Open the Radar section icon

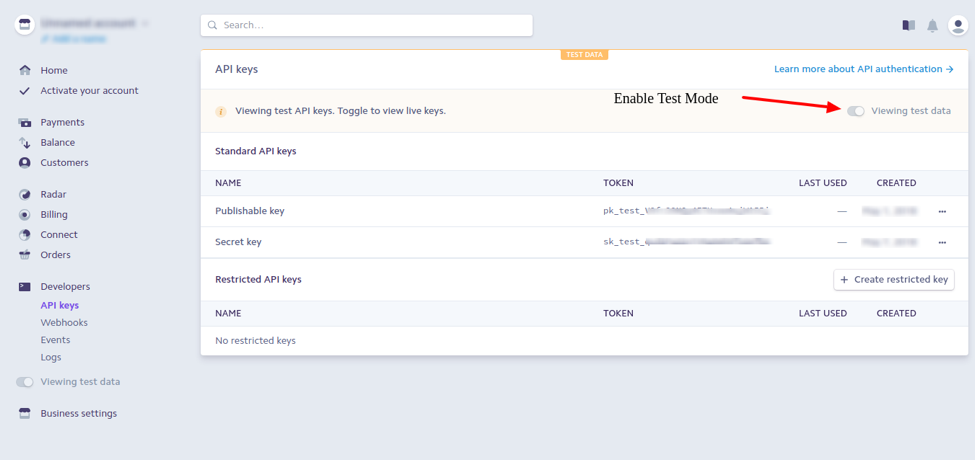click(x=25, y=195)
